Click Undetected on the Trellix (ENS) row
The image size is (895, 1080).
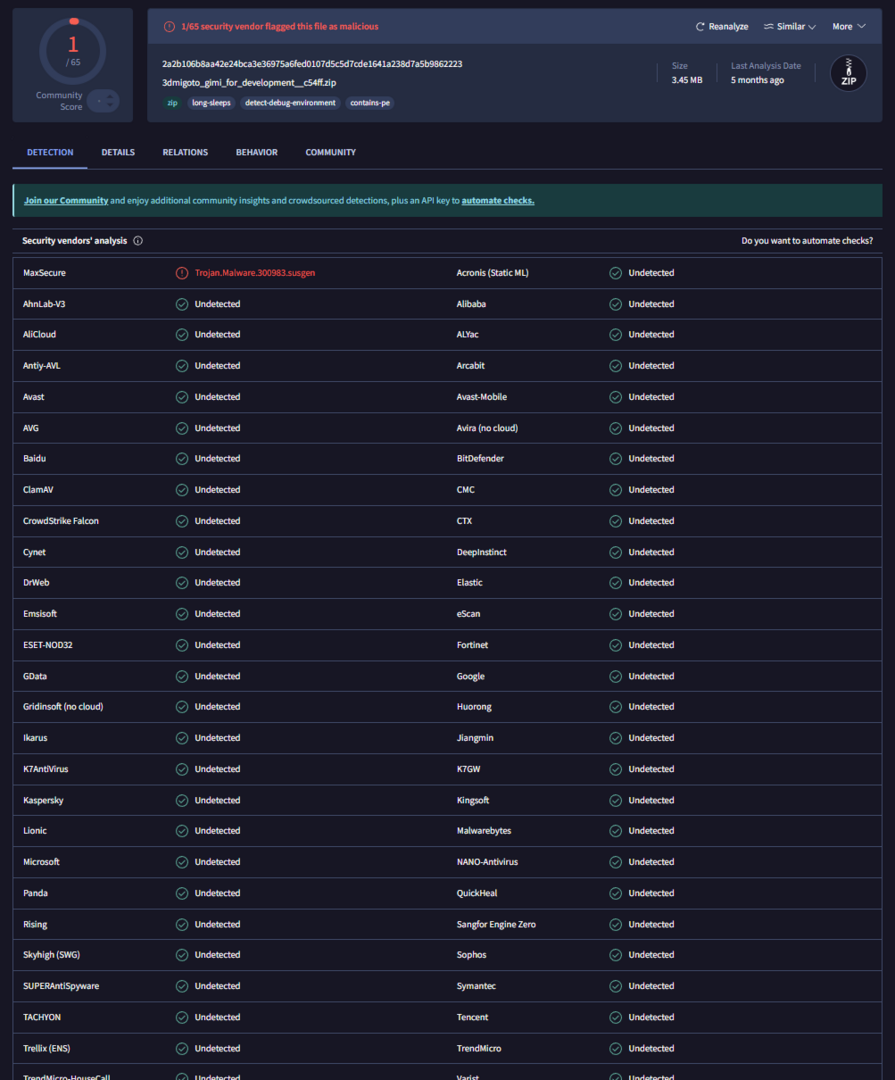[x=217, y=1048]
